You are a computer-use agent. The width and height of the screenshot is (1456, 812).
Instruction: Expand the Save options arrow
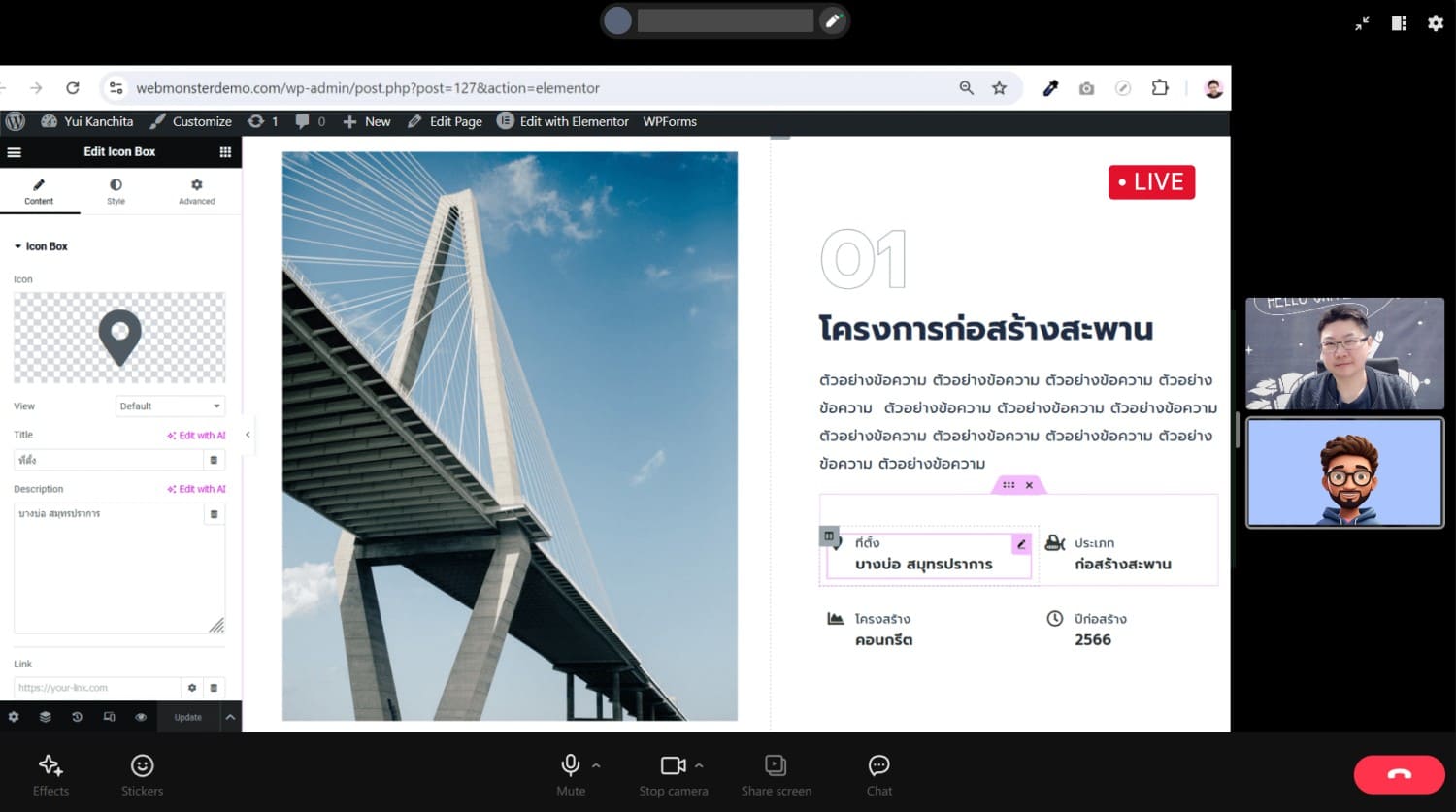(230, 717)
